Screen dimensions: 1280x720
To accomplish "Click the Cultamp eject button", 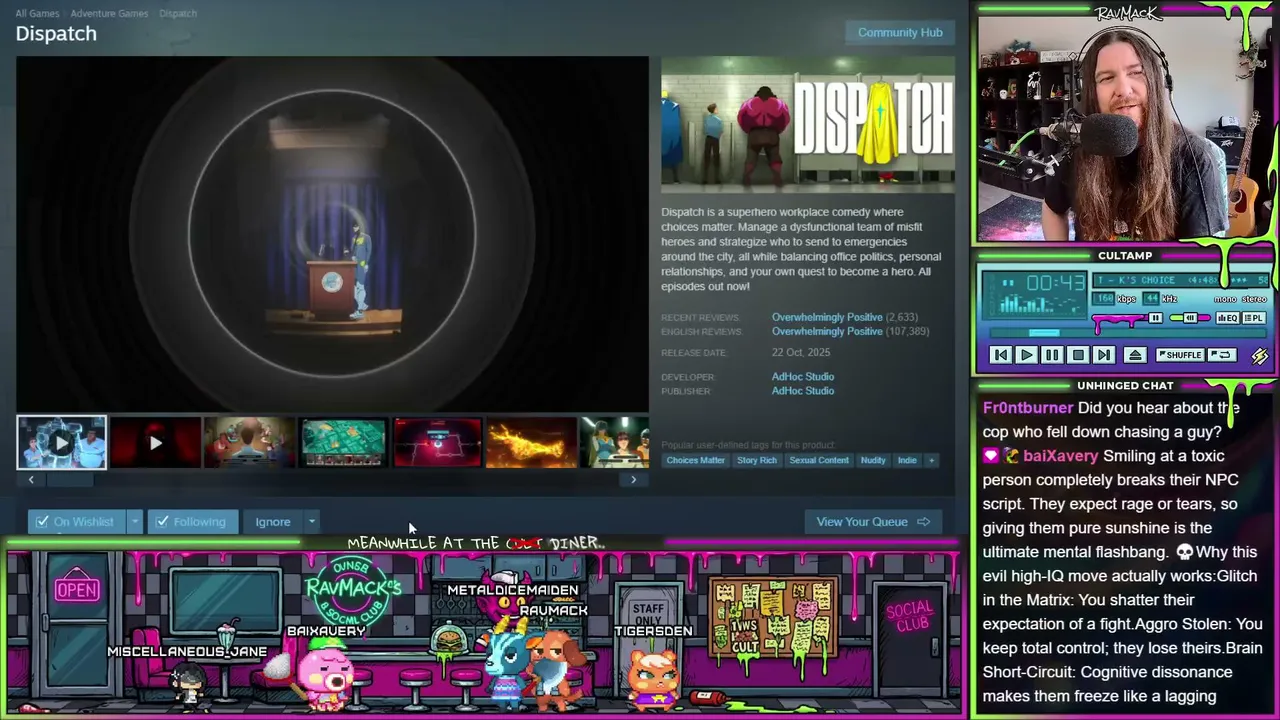I will coord(1135,355).
